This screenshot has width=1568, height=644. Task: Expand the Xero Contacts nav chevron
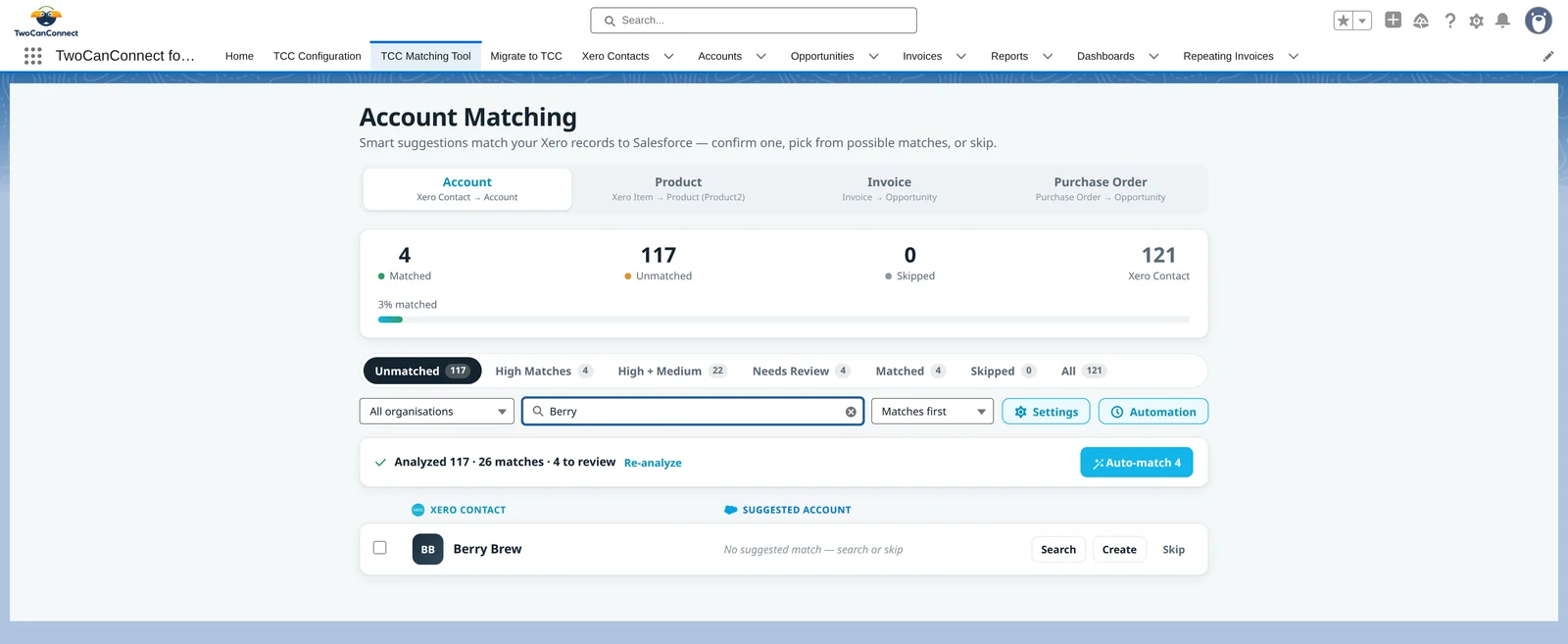pos(668,56)
